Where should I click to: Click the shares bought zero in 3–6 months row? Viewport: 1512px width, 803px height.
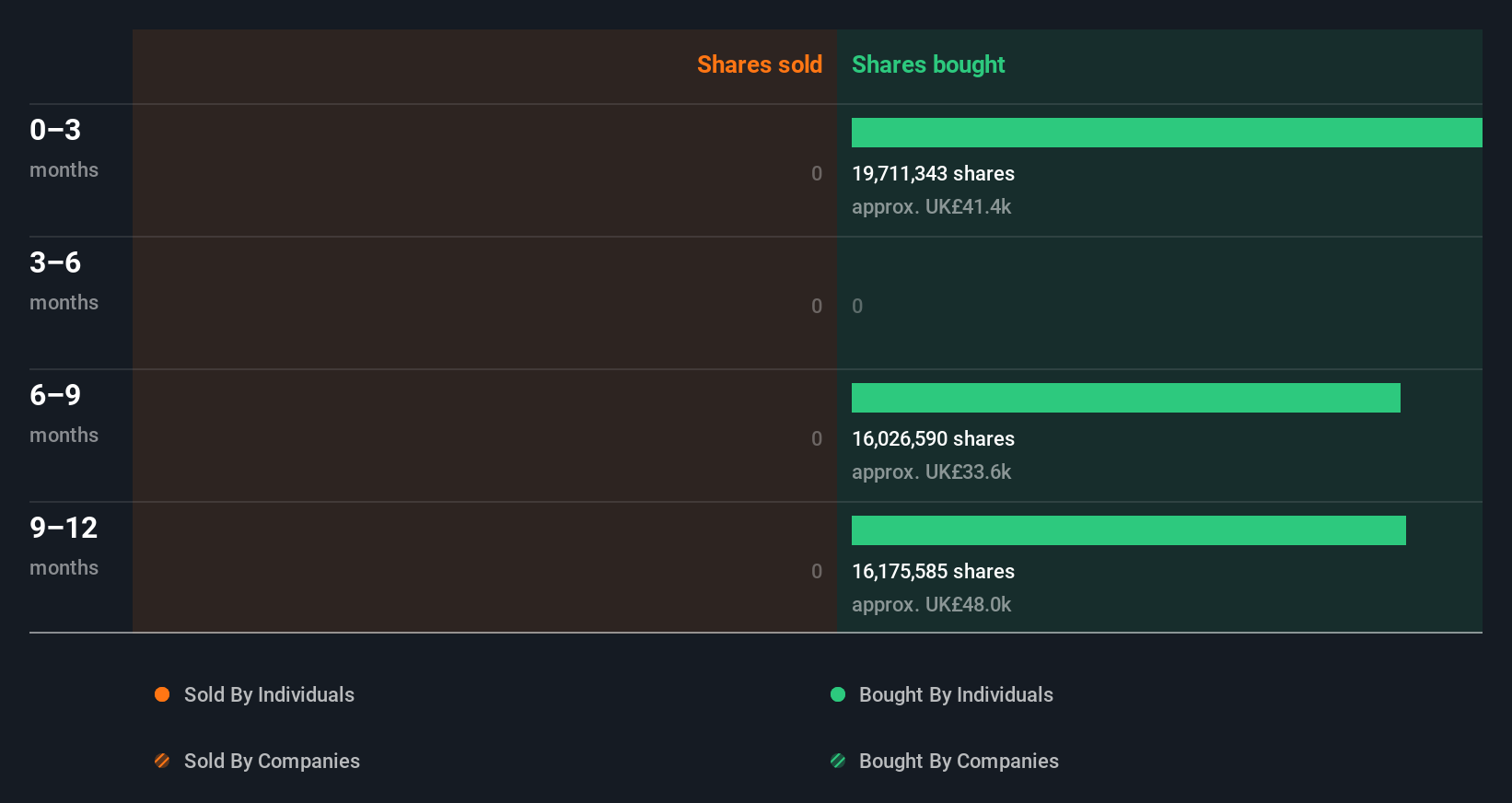857,307
